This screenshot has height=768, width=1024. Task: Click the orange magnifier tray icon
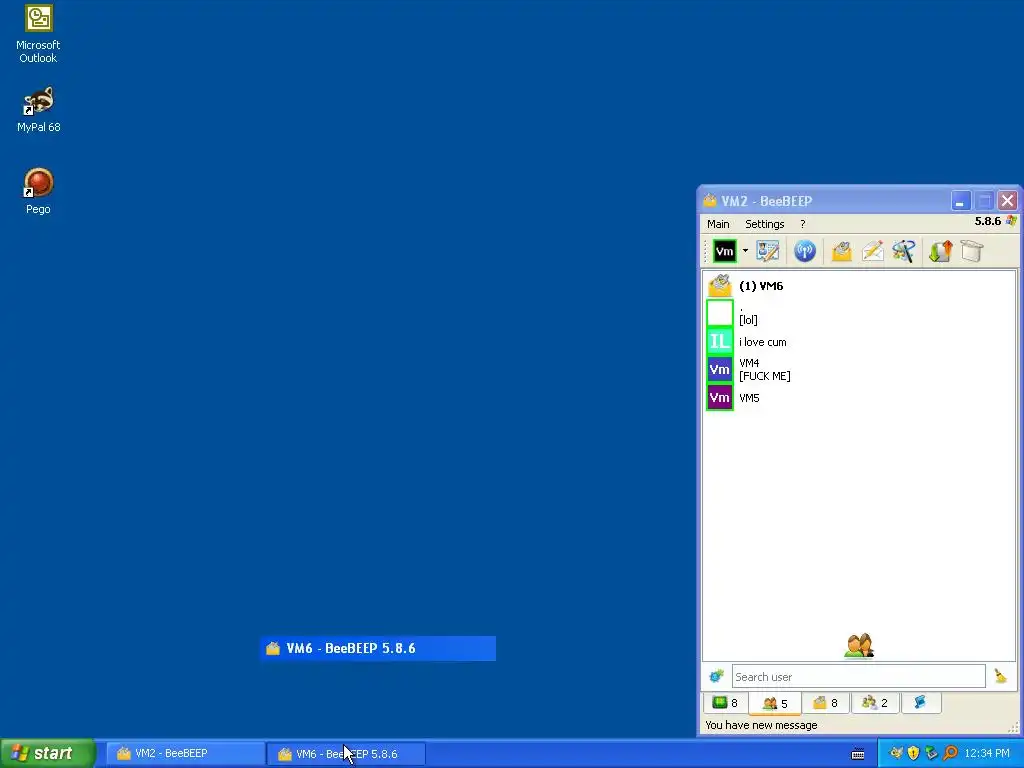950,754
